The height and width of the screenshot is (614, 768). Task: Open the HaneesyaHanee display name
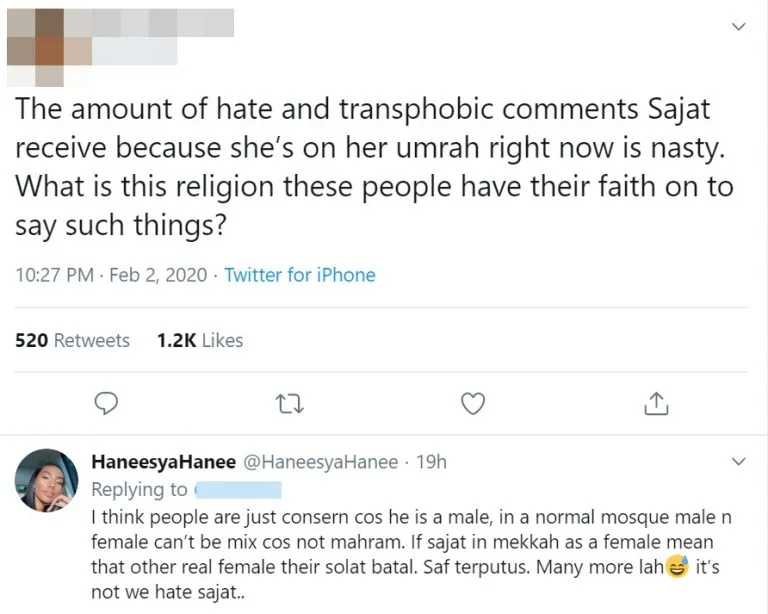tap(160, 462)
